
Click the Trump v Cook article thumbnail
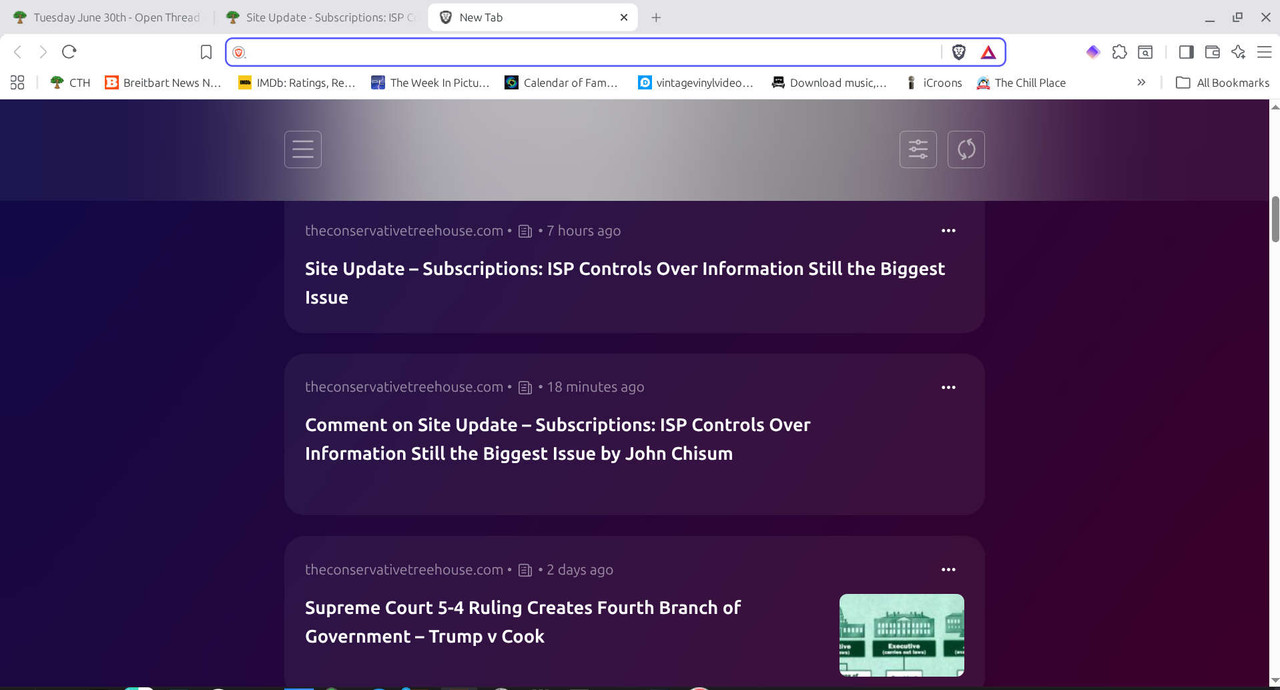(902, 635)
